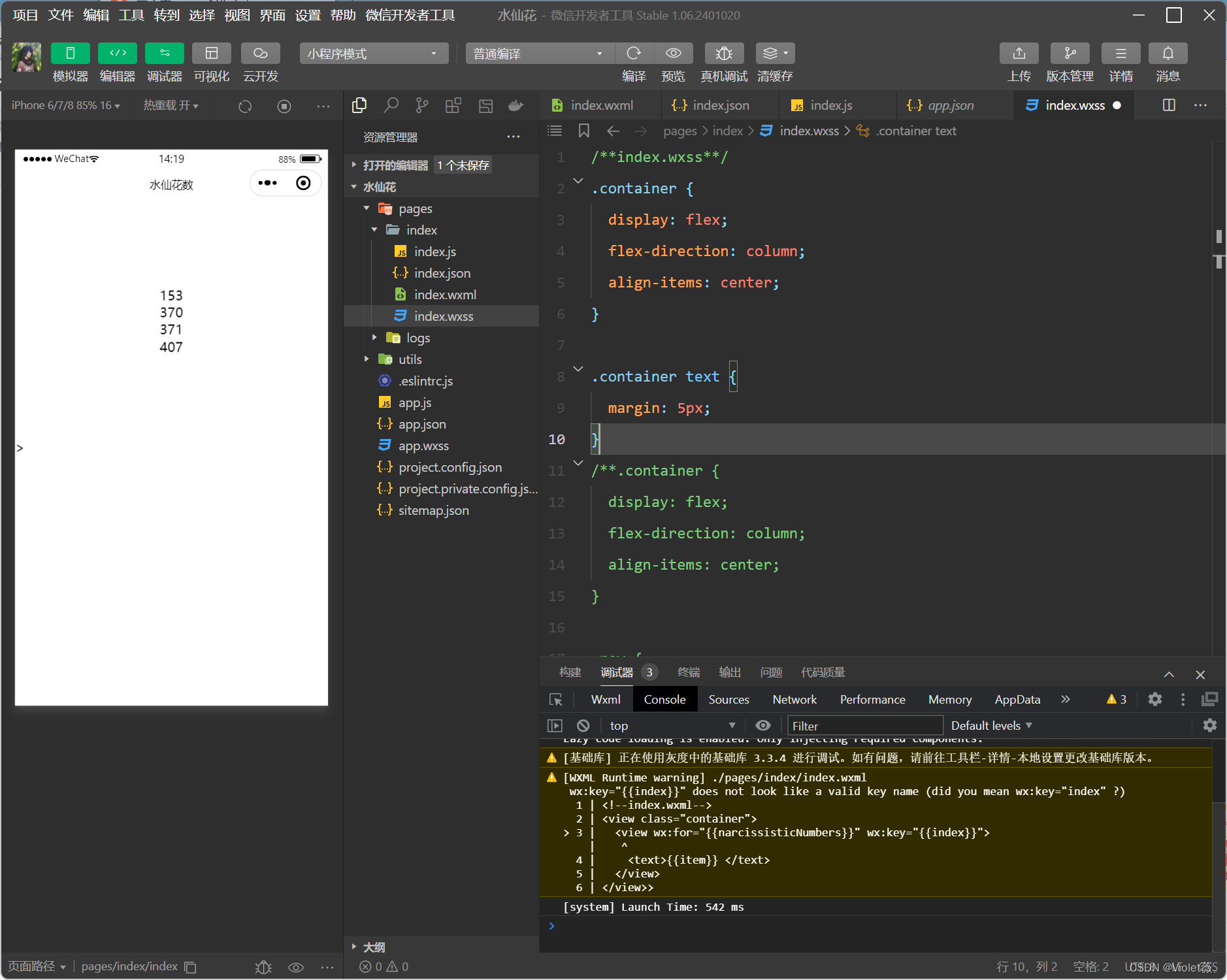Split the editor view
Image resolution: width=1227 pixels, height=980 pixels.
pyautogui.click(x=1170, y=105)
